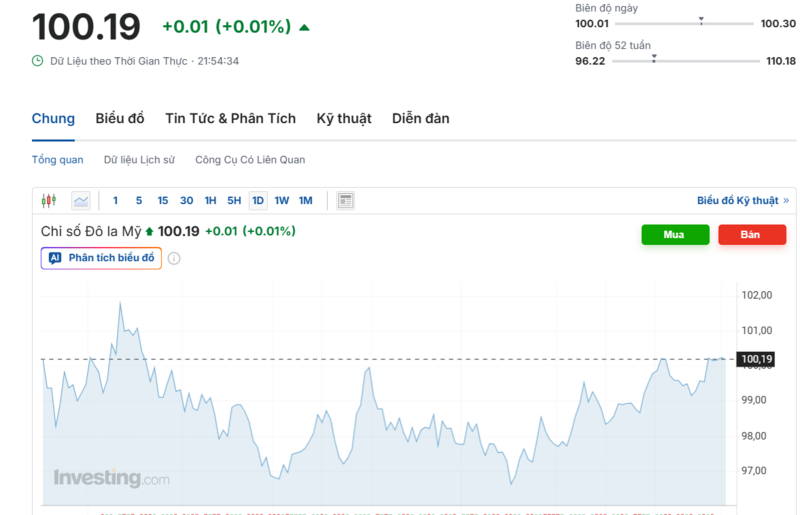The height and width of the screenshot is (515, 800).
Task: Set chart interval to 5H
Action: 234,200
